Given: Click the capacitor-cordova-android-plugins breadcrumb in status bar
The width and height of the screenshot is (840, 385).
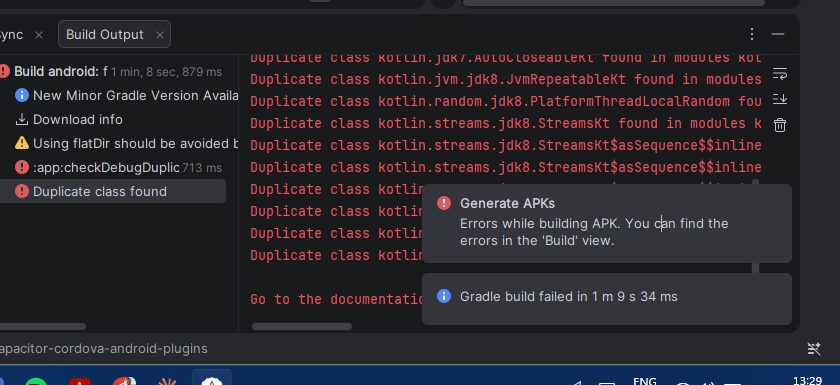Looking at the screenshot, I should coord(103,349).
